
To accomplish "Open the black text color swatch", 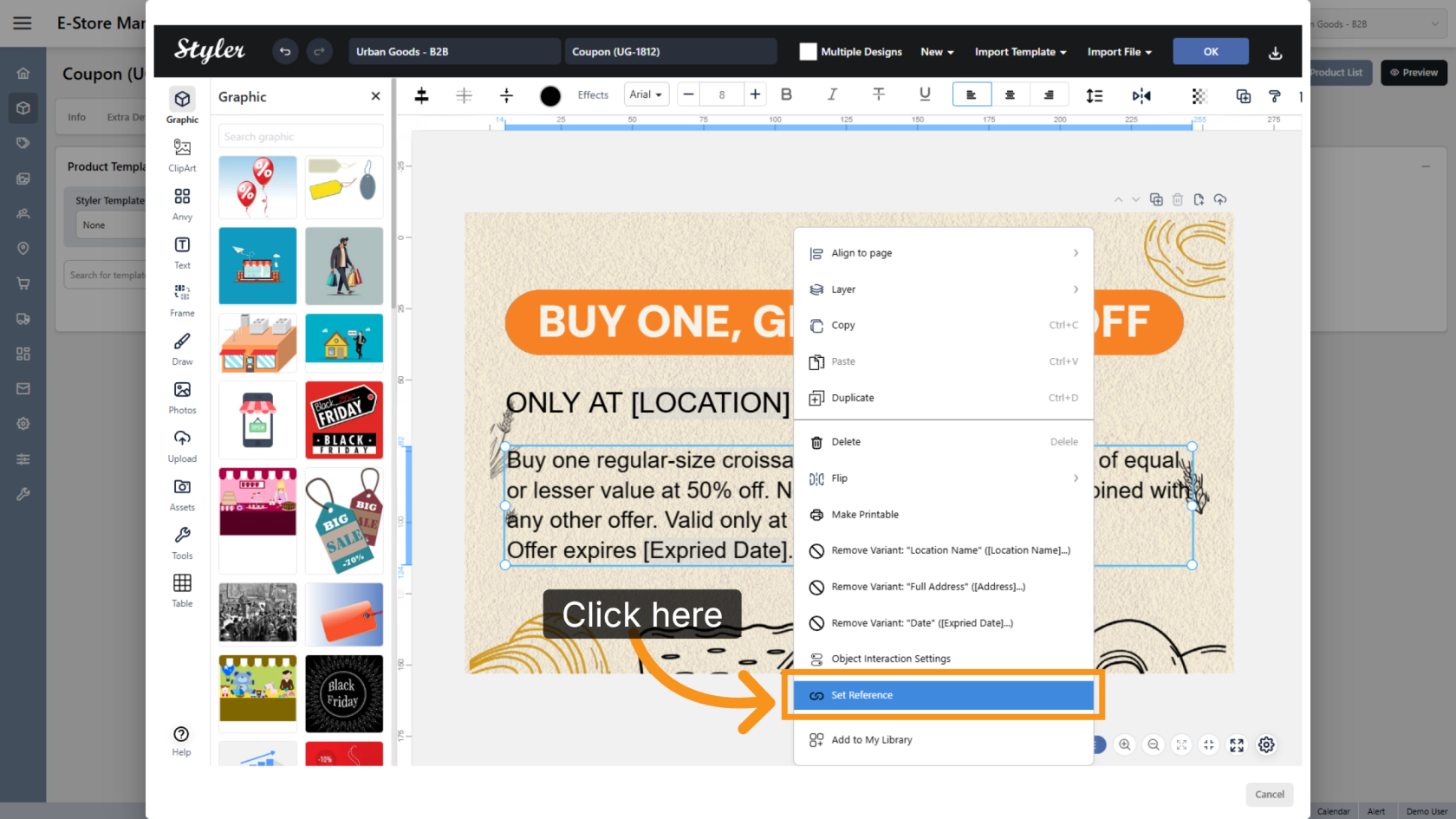I will (550, 96).
